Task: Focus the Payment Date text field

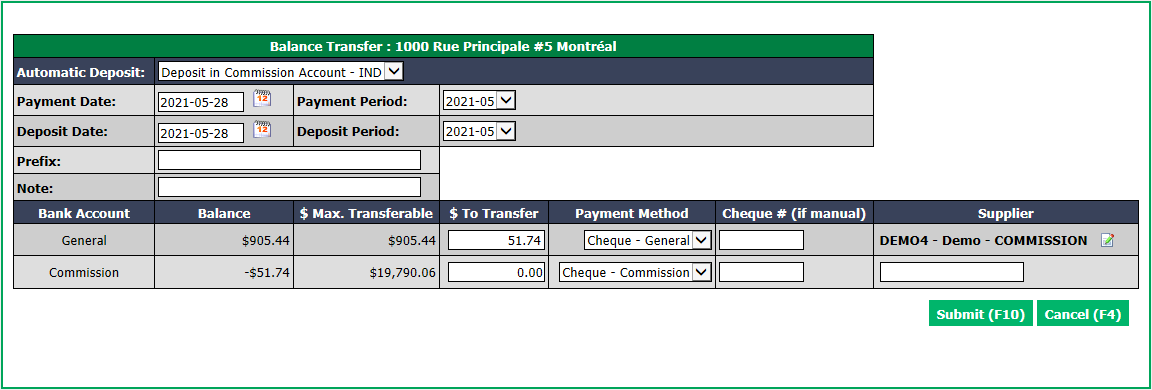Action: (x=201, y=102)
